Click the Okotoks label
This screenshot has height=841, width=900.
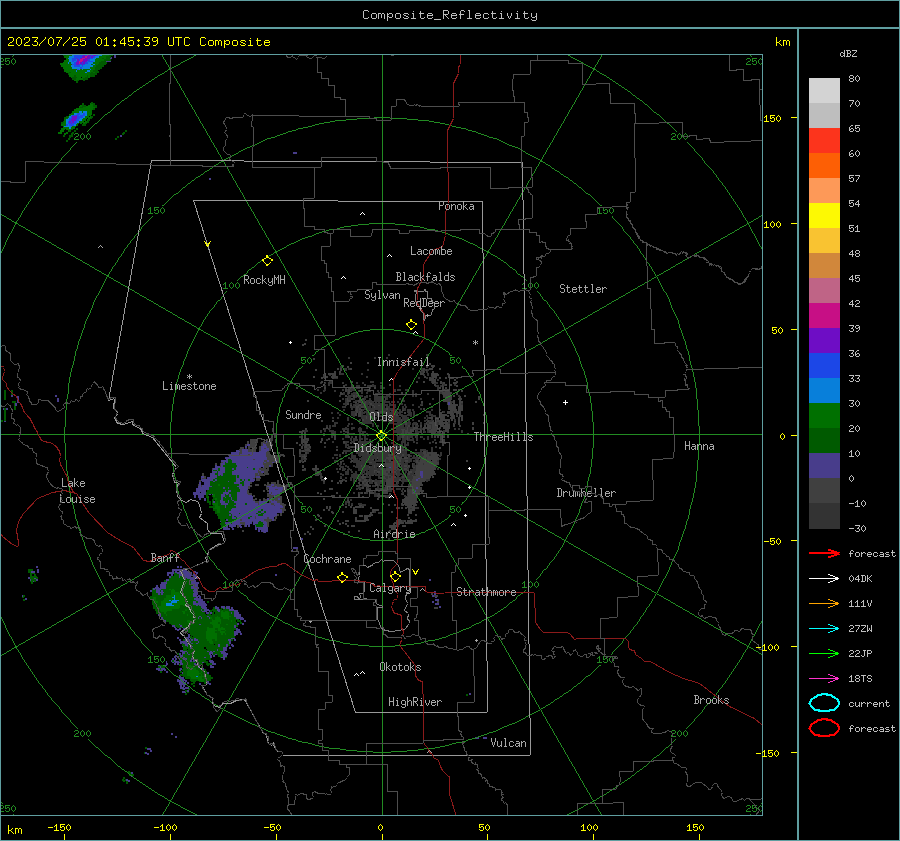[x=400, y=667]
